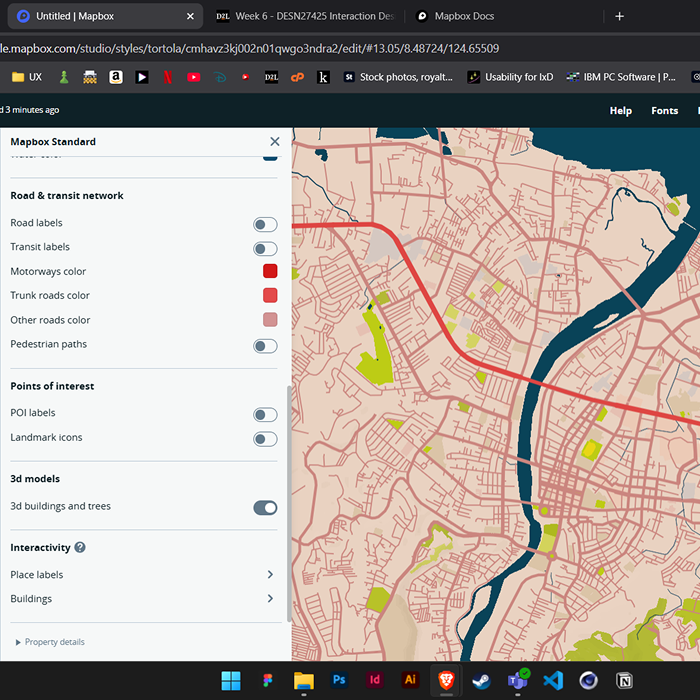
Task: Launch Photoshop from the taskbar
Action: click(339, 680)
